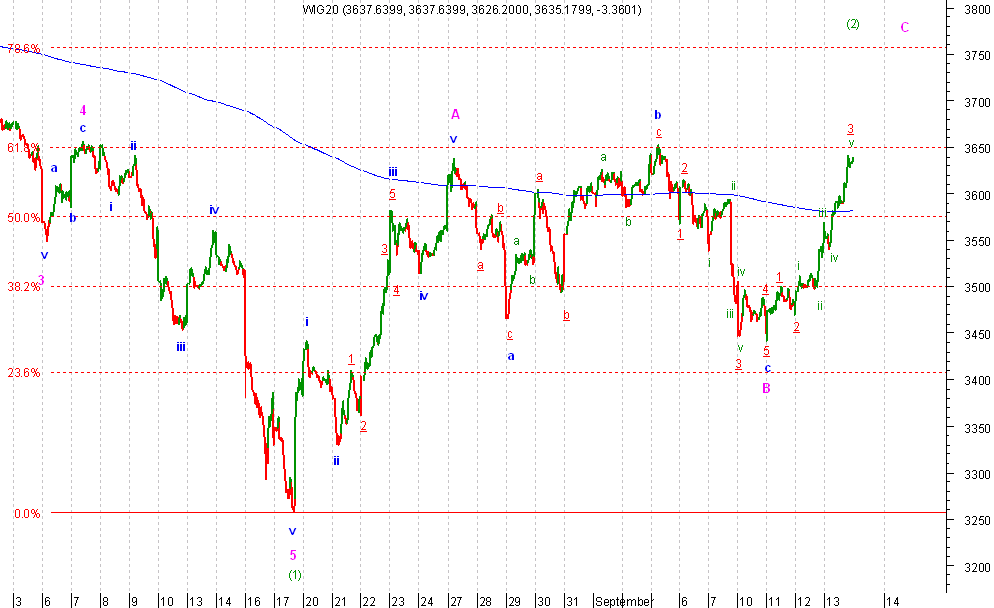Image resolution: width=994 pixels, height=608 pixels.
Task: Click date label 12 on the time axis
Action: (804, 601)
